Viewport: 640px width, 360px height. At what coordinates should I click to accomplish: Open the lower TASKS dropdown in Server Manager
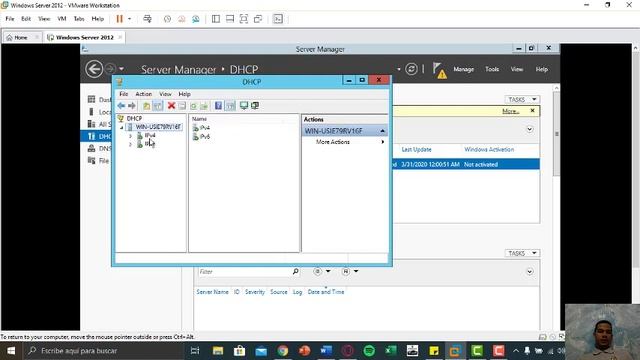(x=522, y=253)
